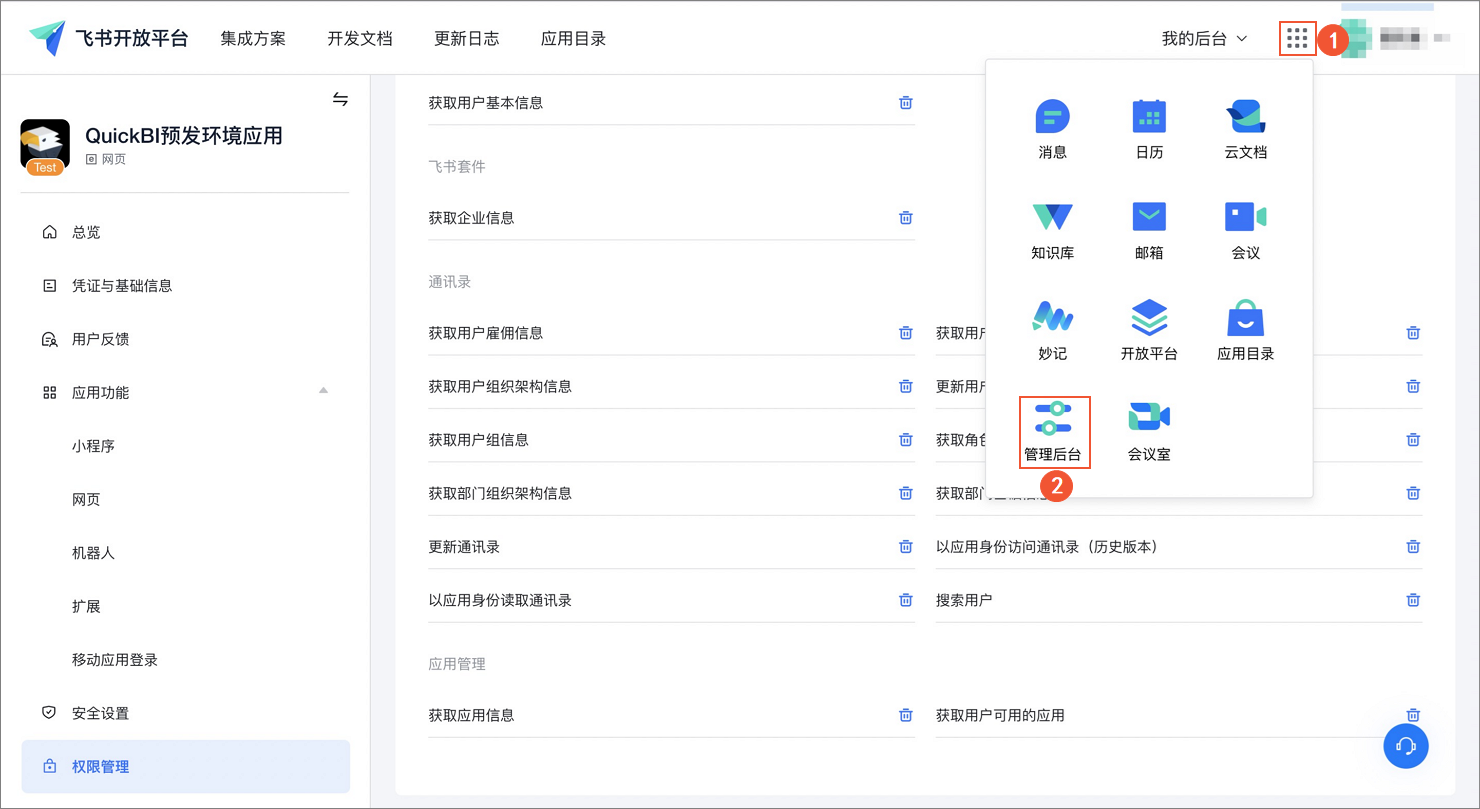The height and width of the screenshot is (809, 1480).
Task: Launch 邮箱 from the app panel
Action: point(1149,230)
